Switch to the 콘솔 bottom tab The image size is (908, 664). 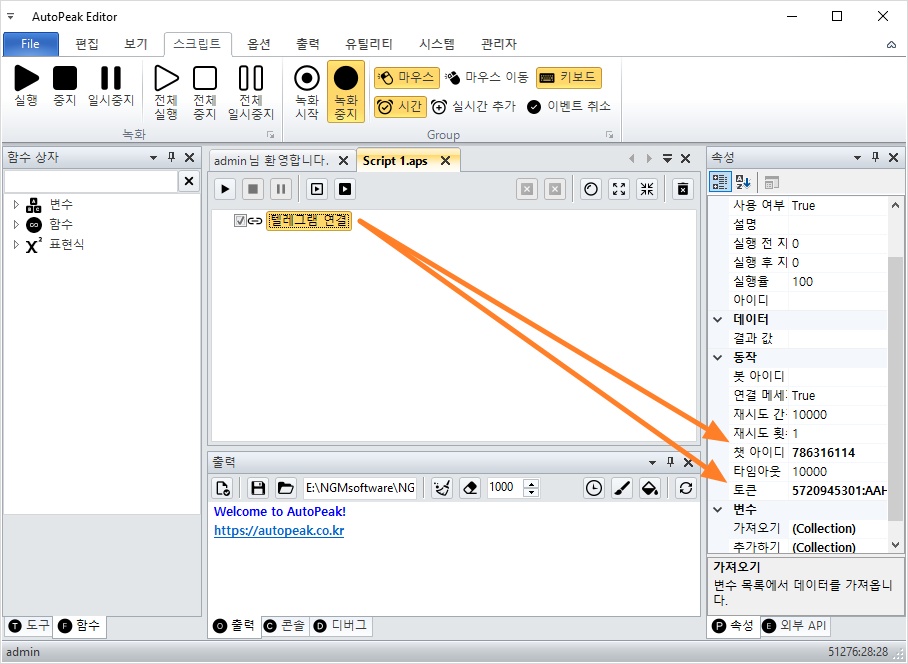point(285,625)
